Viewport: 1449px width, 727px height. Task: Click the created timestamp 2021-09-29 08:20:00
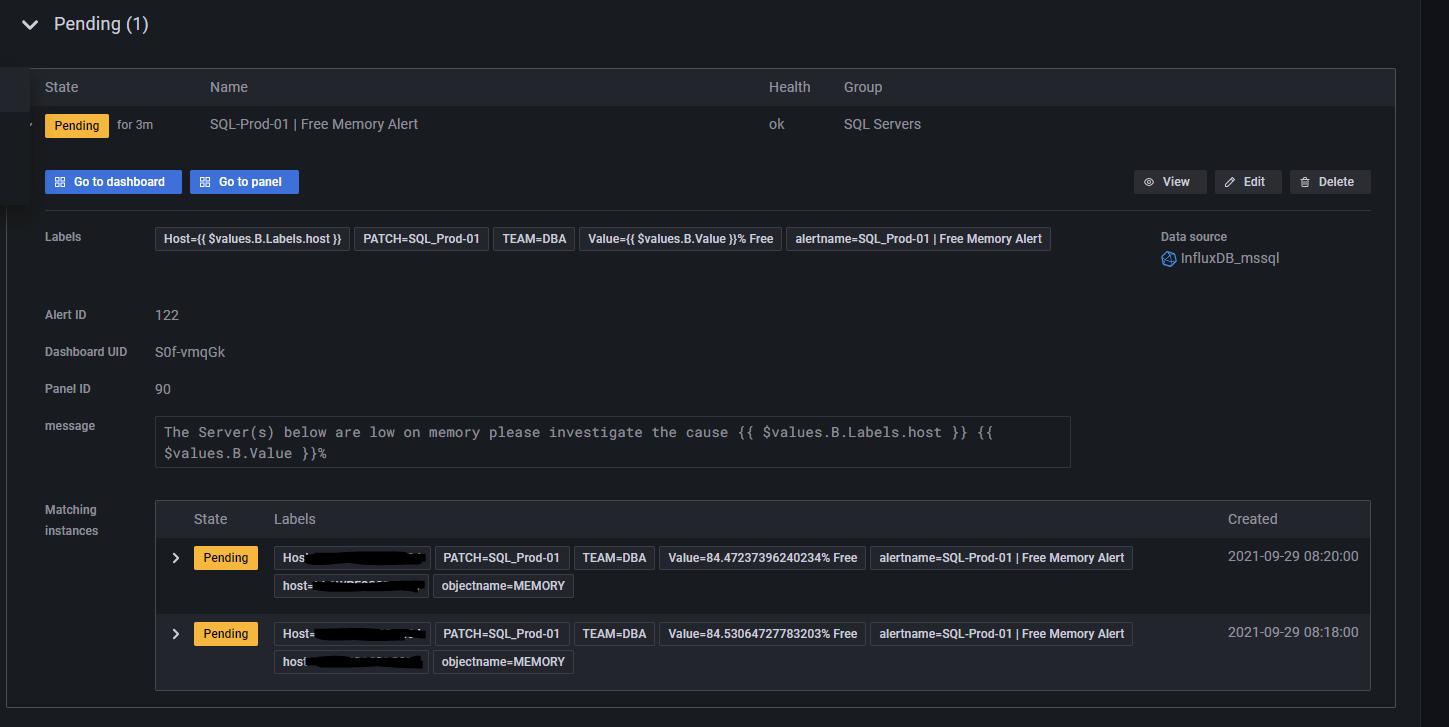tap(1293, 556)
